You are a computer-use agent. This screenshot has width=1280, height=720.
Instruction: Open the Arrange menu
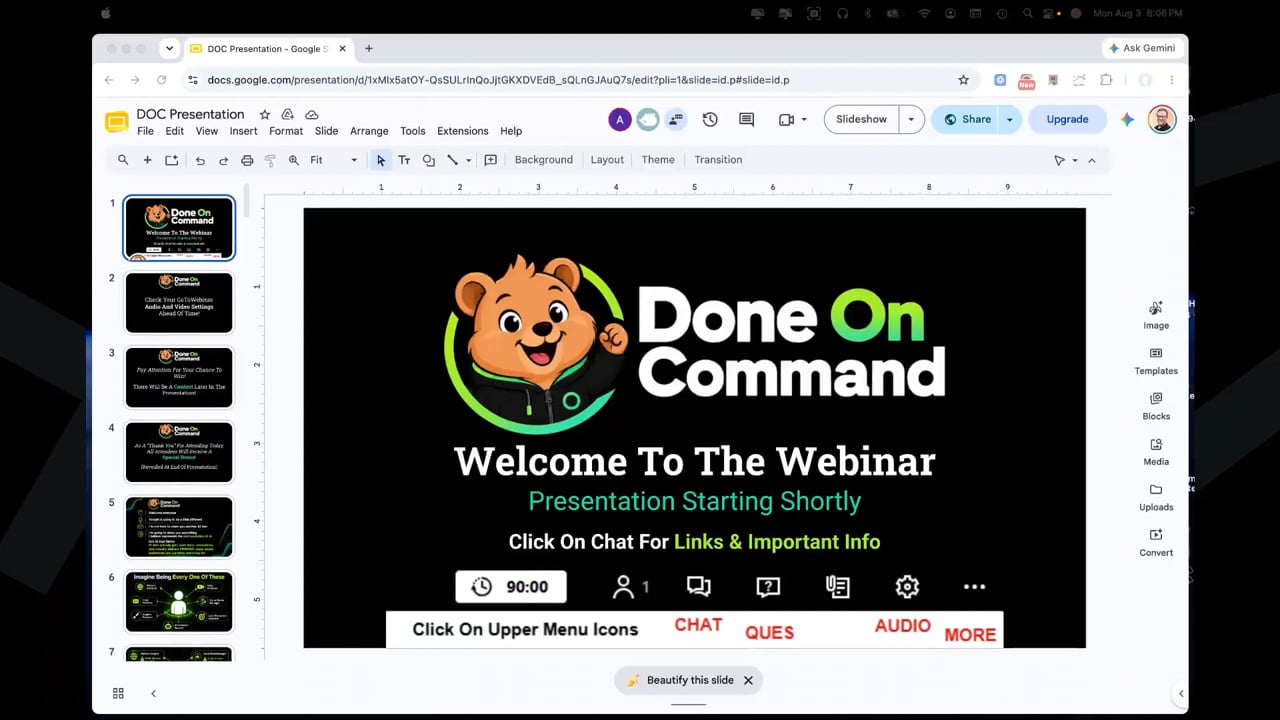[369, 131]
